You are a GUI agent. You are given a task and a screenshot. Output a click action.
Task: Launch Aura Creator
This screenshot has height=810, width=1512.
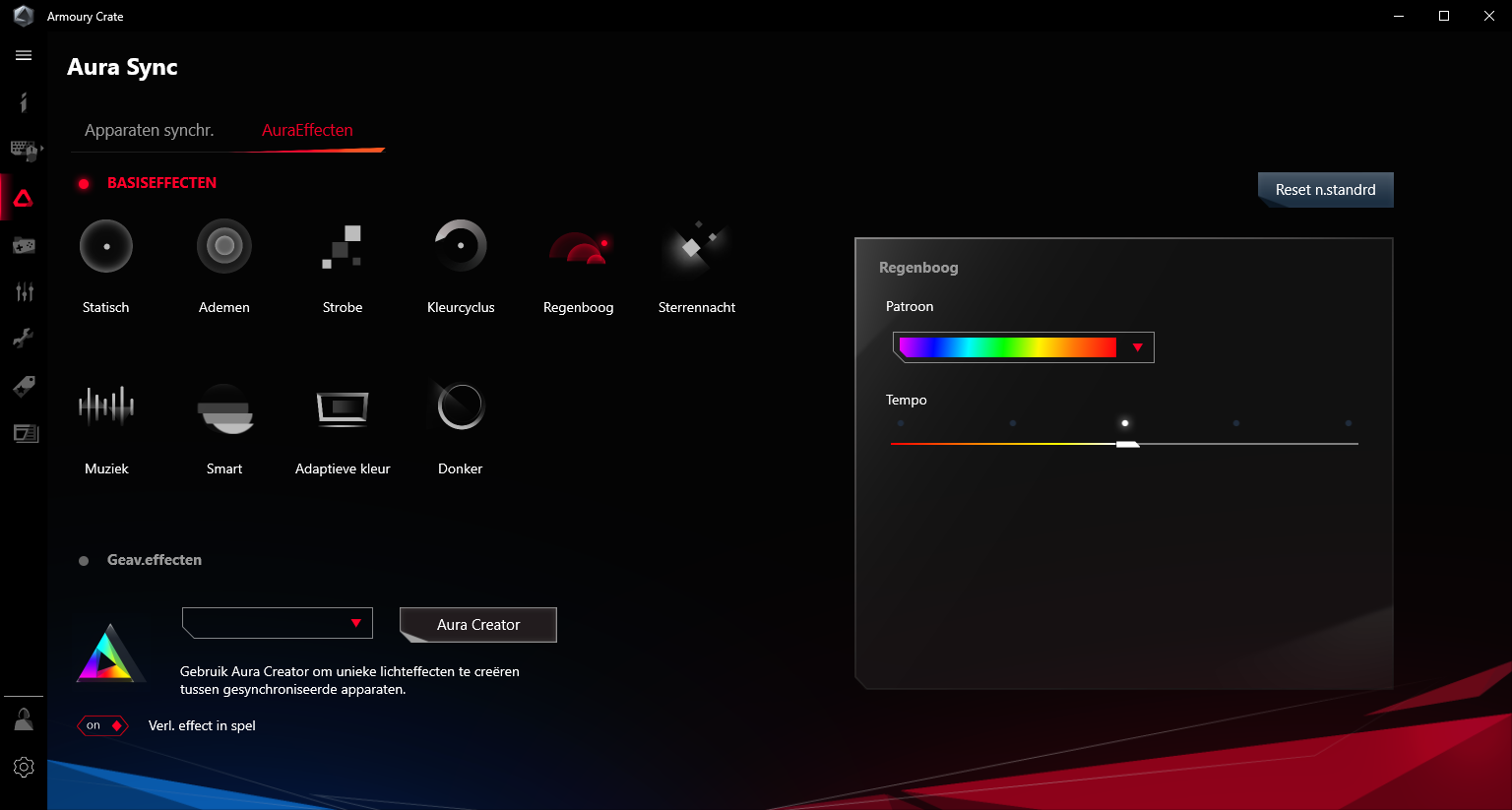pos(478,625)
